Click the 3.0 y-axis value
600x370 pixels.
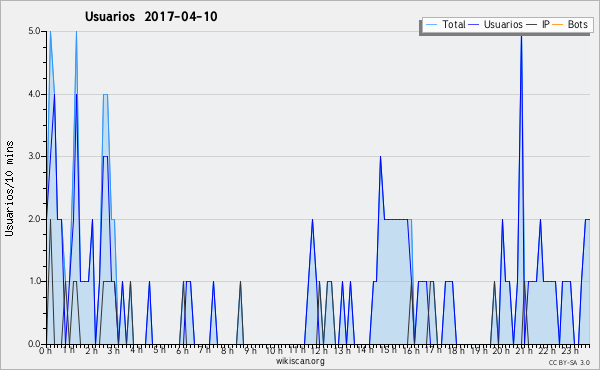[x=34, y=156]
